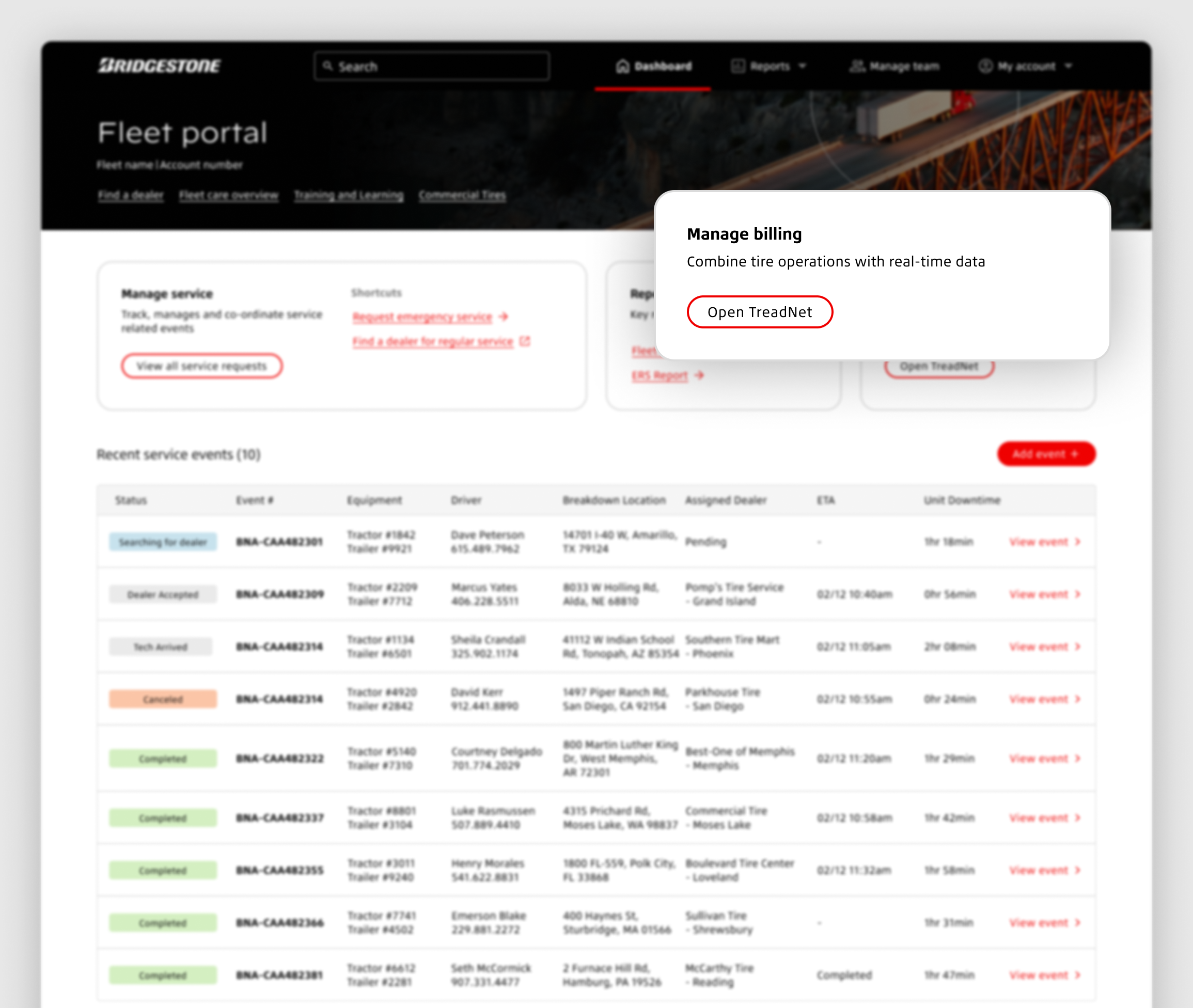The width and height of the screenshot is (1193, 1008).
Task: Open Manage team menu item
Action: pyautogui.click(x=904, y=66)
